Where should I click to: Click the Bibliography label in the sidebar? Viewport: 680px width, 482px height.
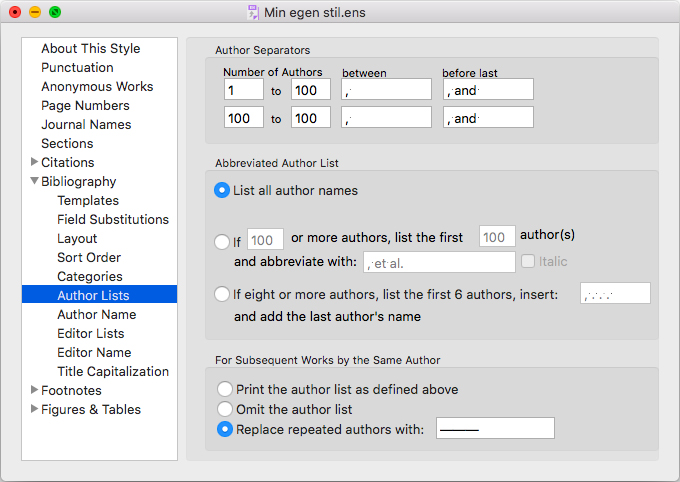[x=78, y=181]
